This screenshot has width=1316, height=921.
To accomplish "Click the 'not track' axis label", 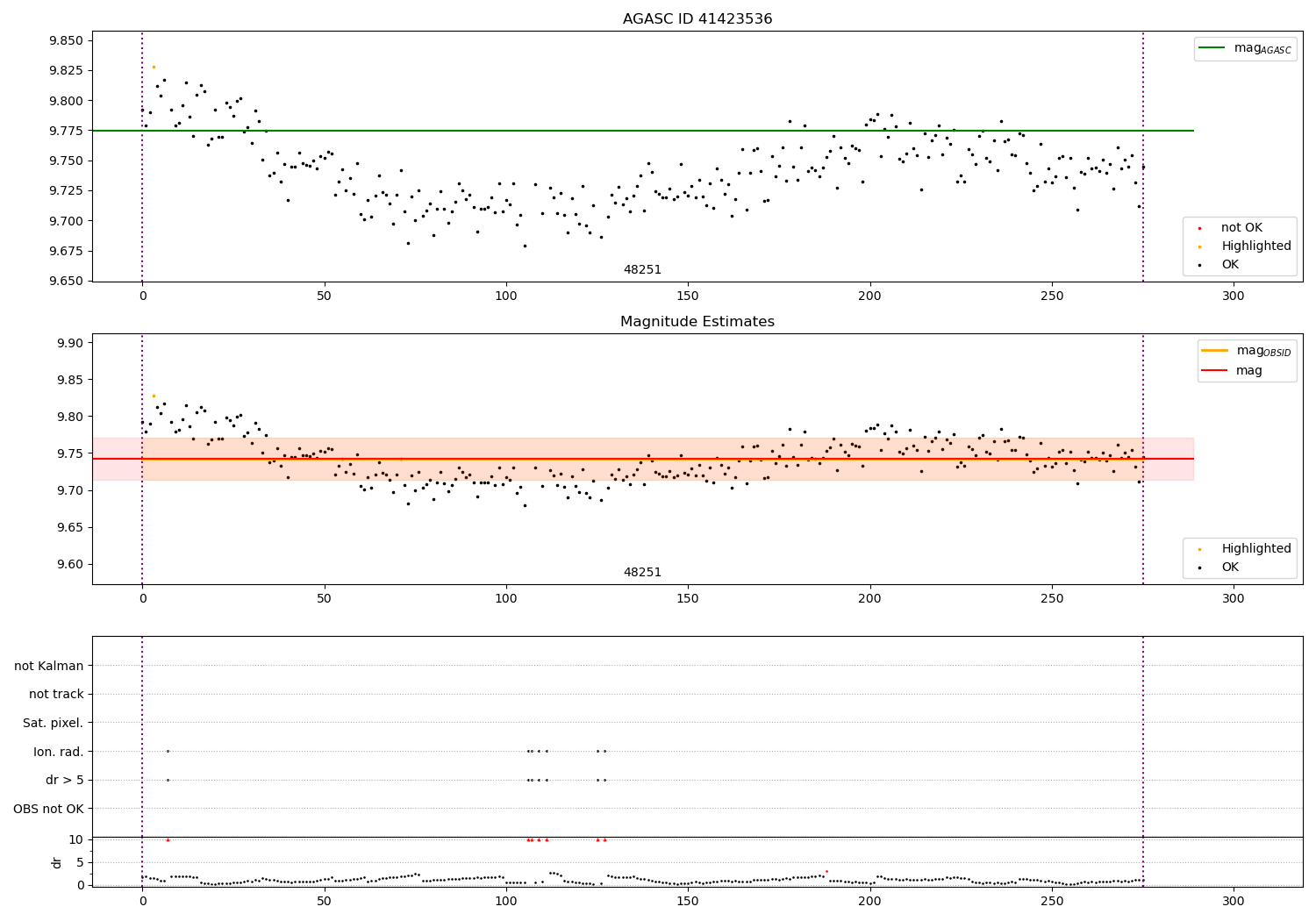I will 56,695.
